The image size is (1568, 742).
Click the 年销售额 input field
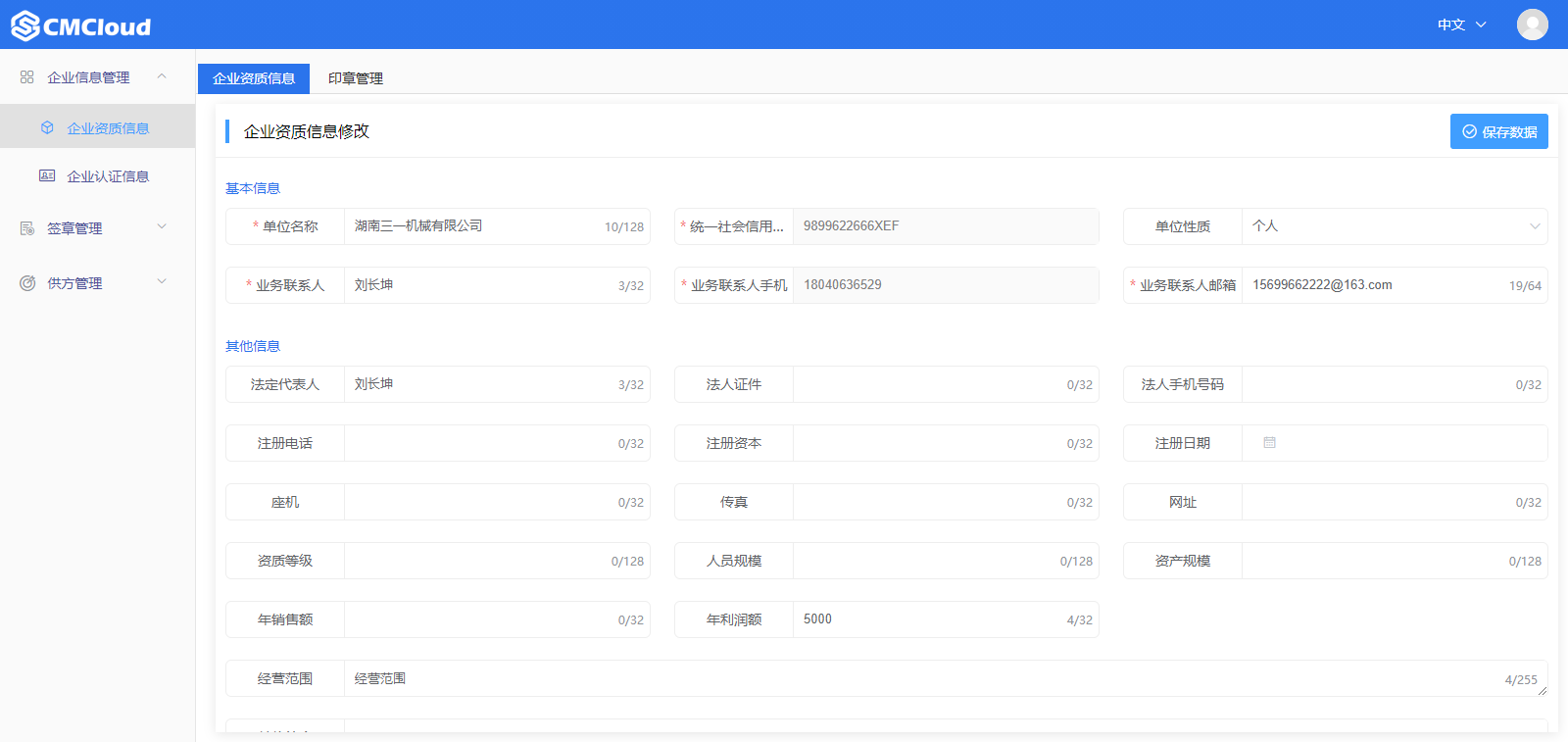(497, 619)
